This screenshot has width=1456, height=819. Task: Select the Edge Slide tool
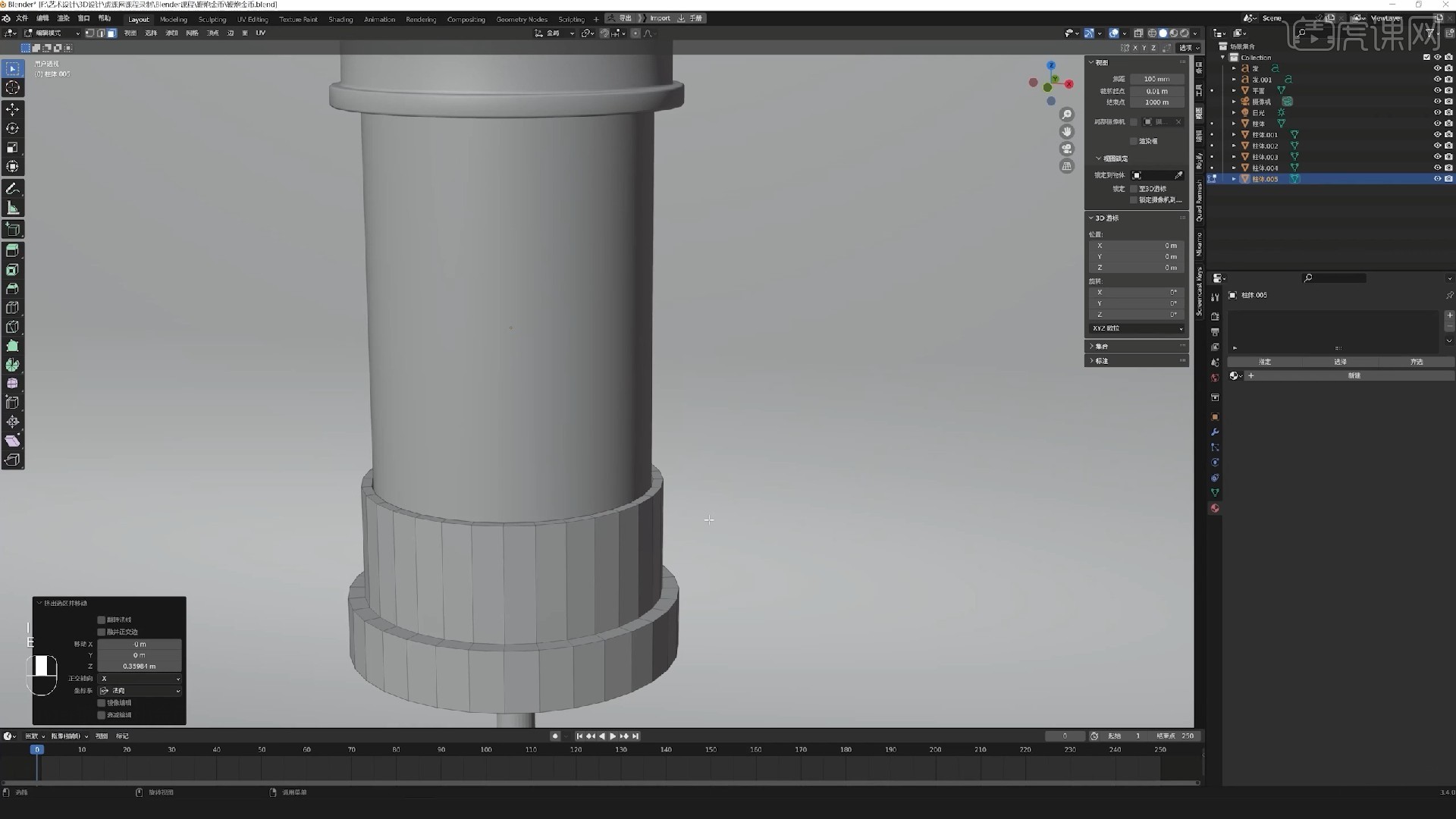tap(13, 403)
